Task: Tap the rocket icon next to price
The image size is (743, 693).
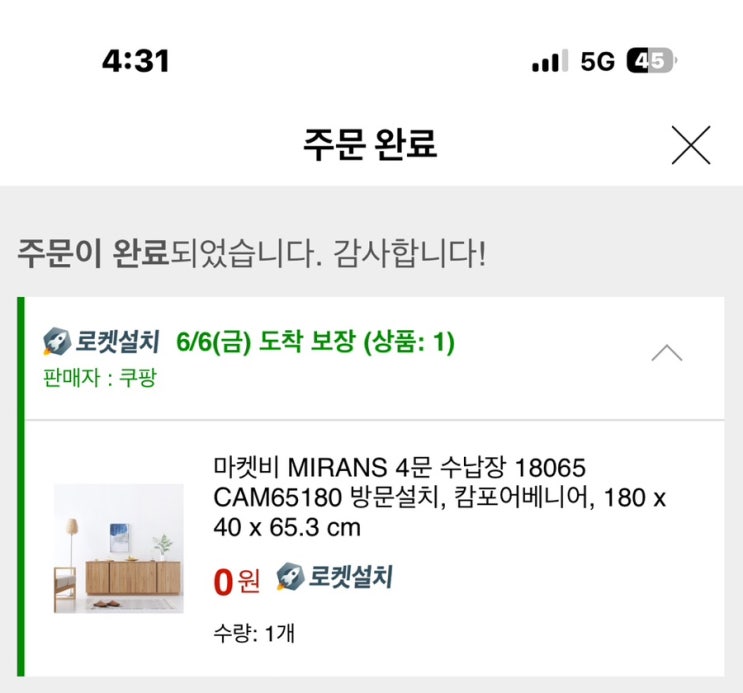Action: [x=289, y=576]
